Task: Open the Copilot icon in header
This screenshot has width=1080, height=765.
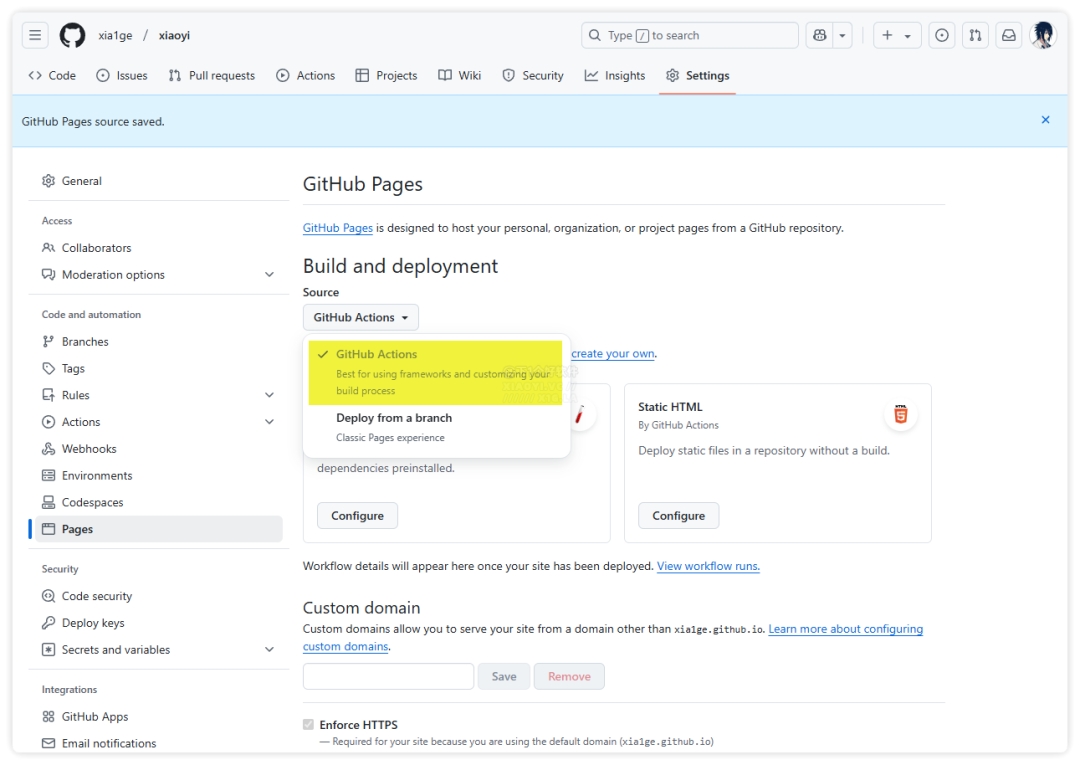Action: click(820, 36)
